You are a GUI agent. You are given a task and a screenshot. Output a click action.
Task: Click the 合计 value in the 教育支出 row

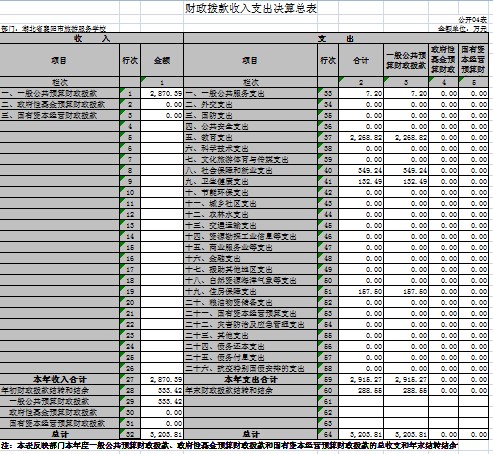pos(361,137)
